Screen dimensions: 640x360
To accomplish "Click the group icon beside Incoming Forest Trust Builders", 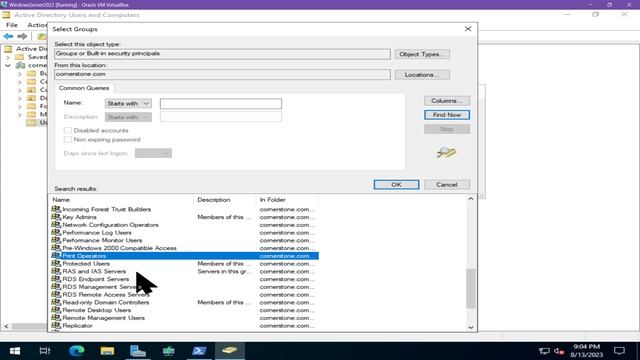I will [56, 209].
